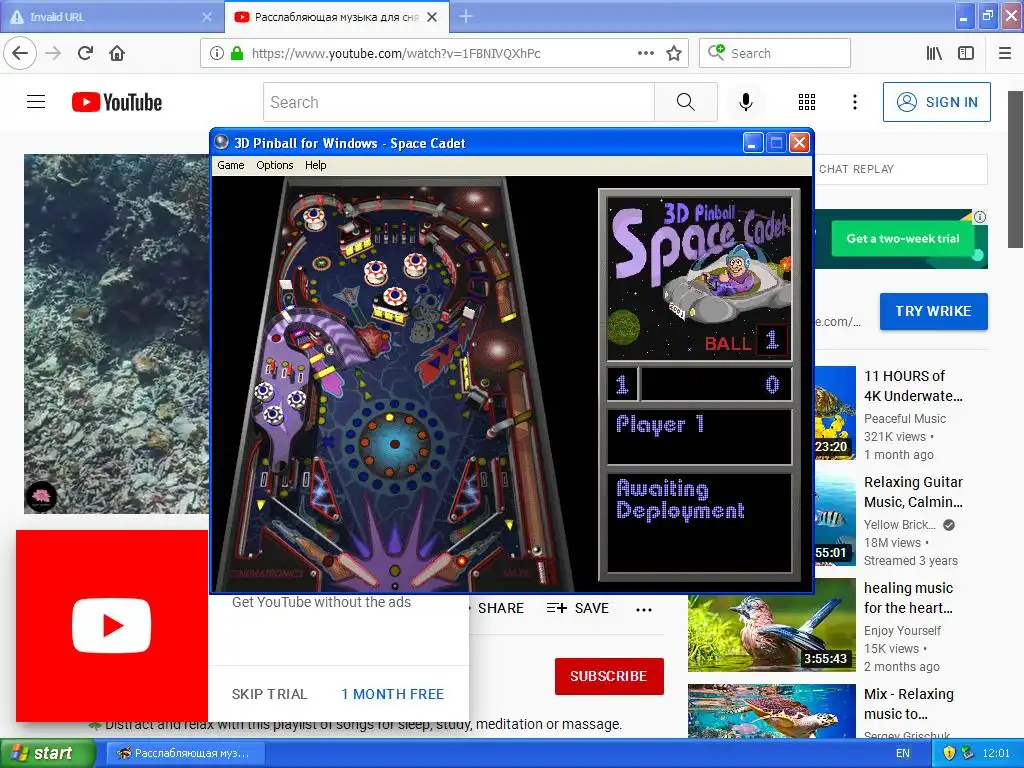
Task: Switch to the Invalid URL tab
Action: 110,17
